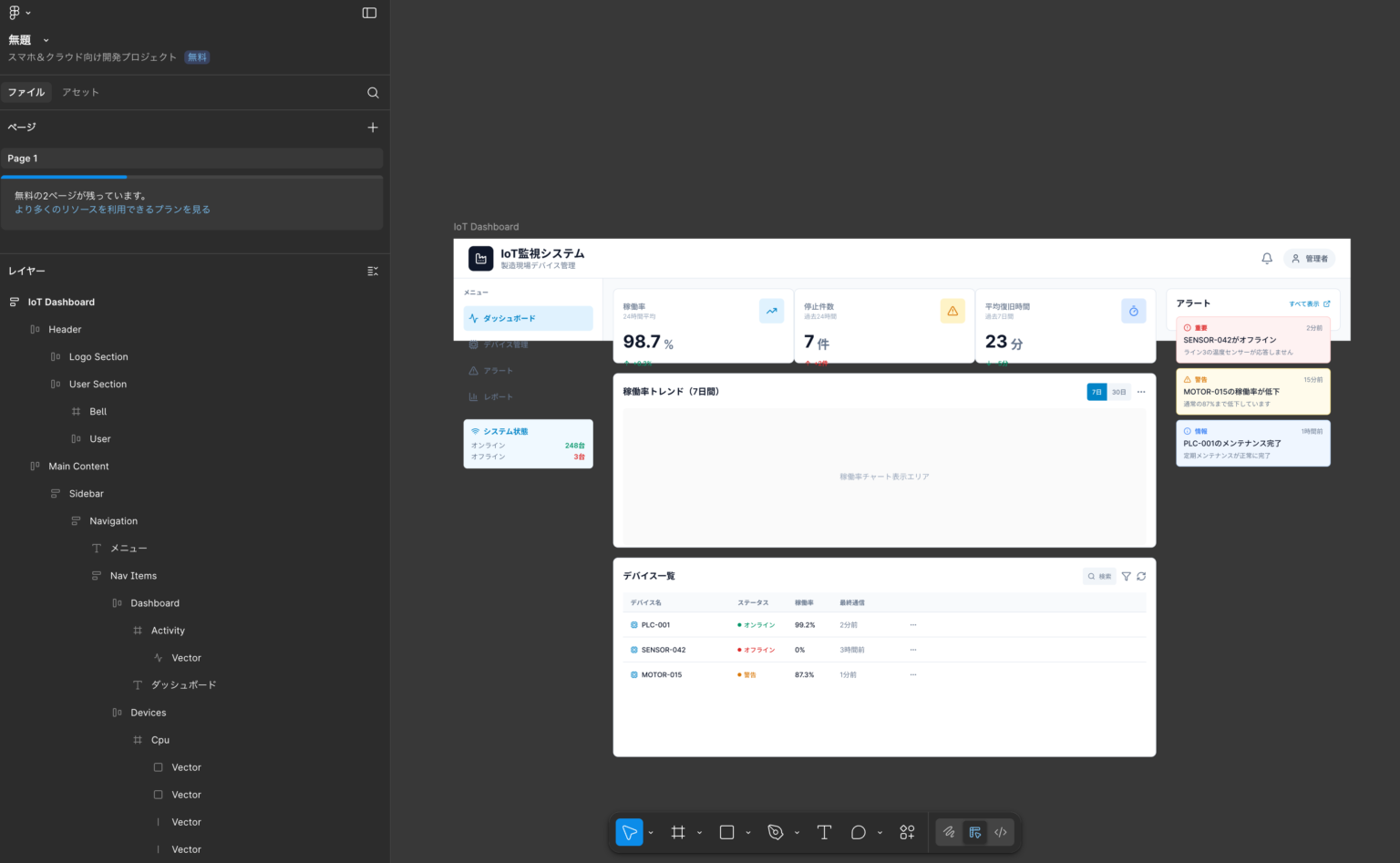Click the search icon in left panel
The height and width of the screenshot is (863, 1400).
pos(373,92)
